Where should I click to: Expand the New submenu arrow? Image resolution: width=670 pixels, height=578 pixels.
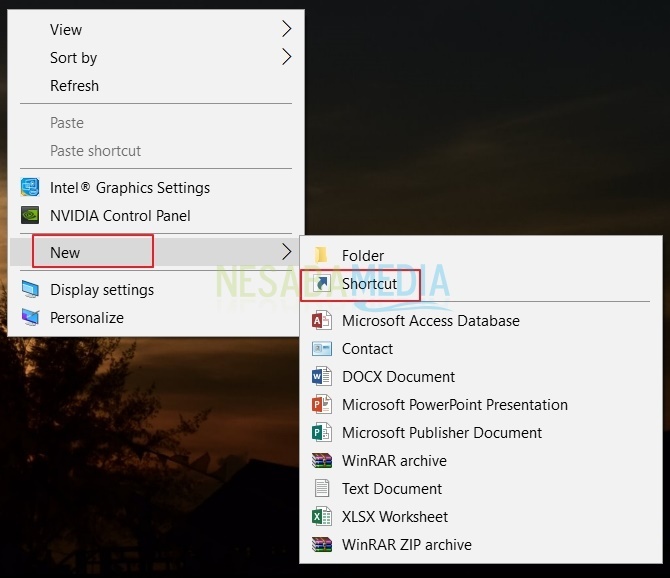tap(286, 252)
